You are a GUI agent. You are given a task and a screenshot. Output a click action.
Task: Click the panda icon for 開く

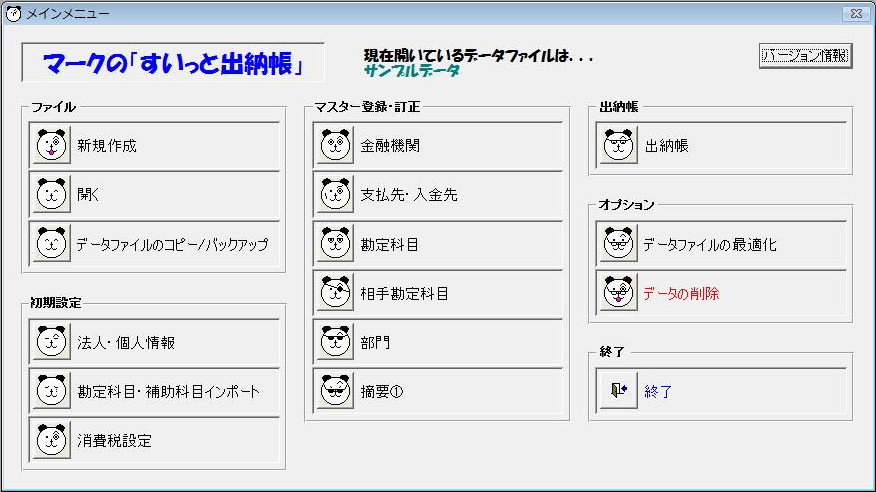51,195
